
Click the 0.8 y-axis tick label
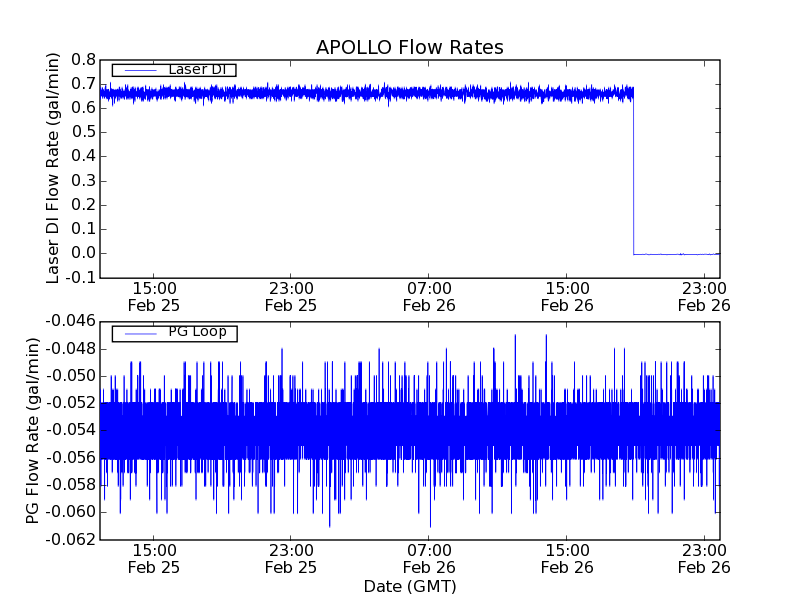[x=83, y=60]
